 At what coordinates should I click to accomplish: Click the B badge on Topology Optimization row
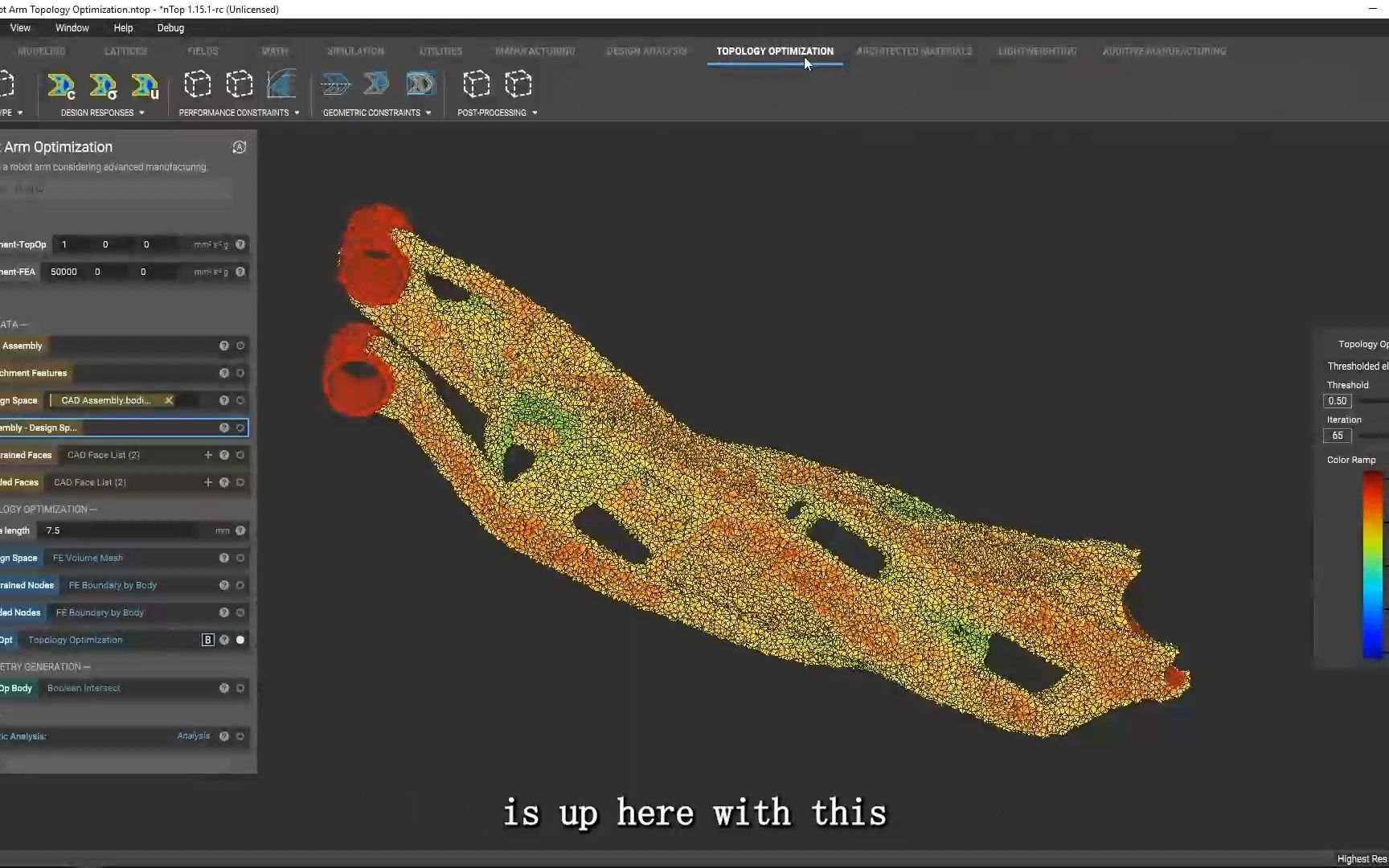(207, 640)
